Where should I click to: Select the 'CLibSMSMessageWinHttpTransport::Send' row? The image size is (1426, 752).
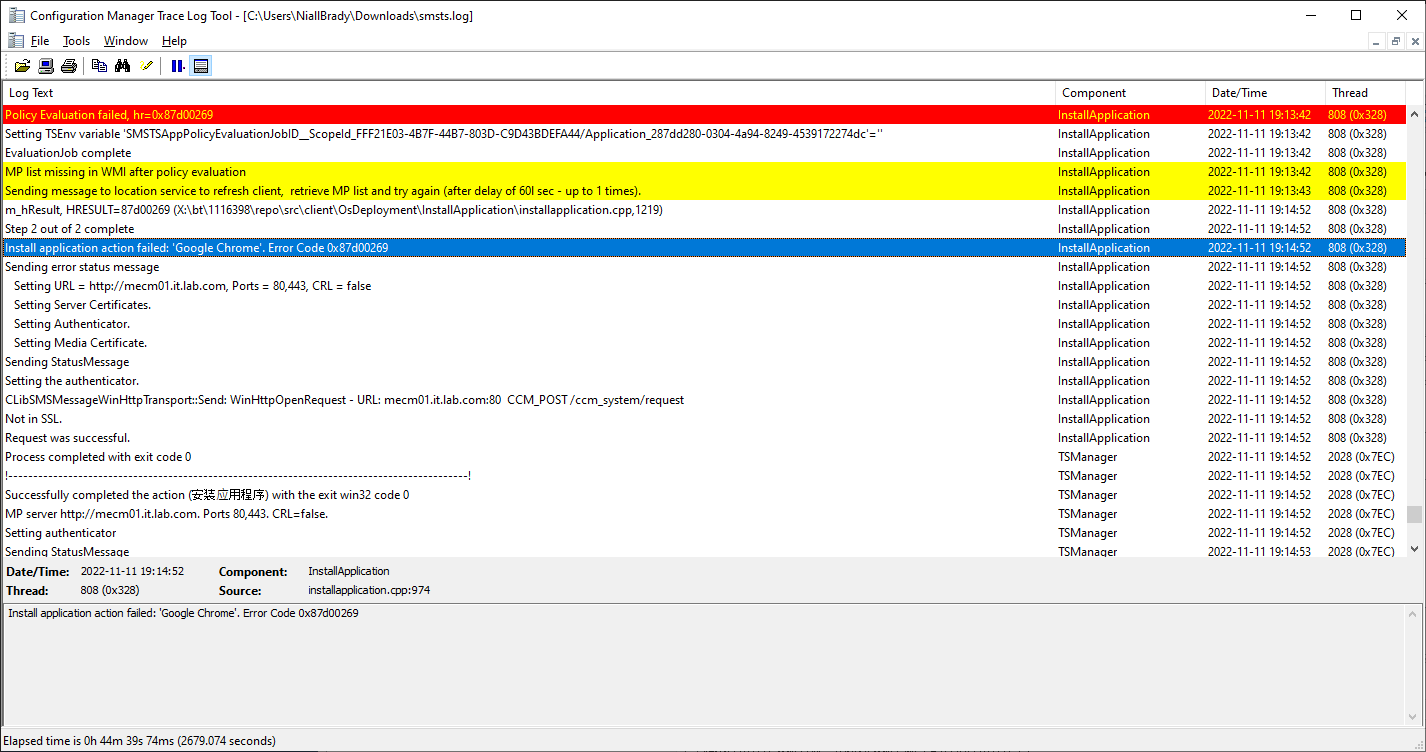point(704,400)
